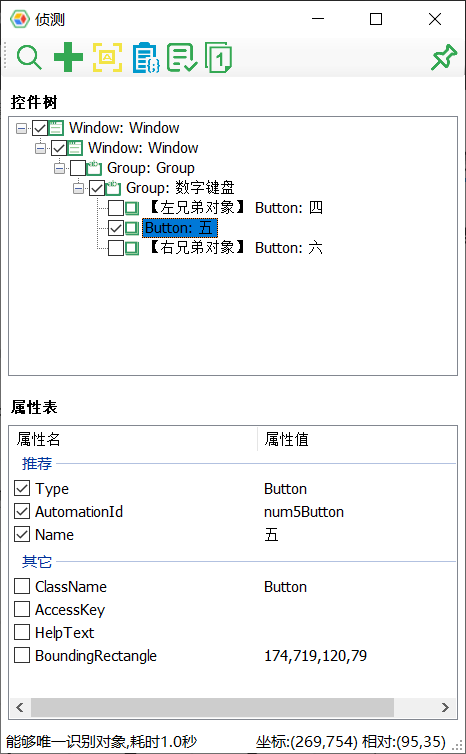
Task: Click the green numbered page icon
Action: point(219,58)
